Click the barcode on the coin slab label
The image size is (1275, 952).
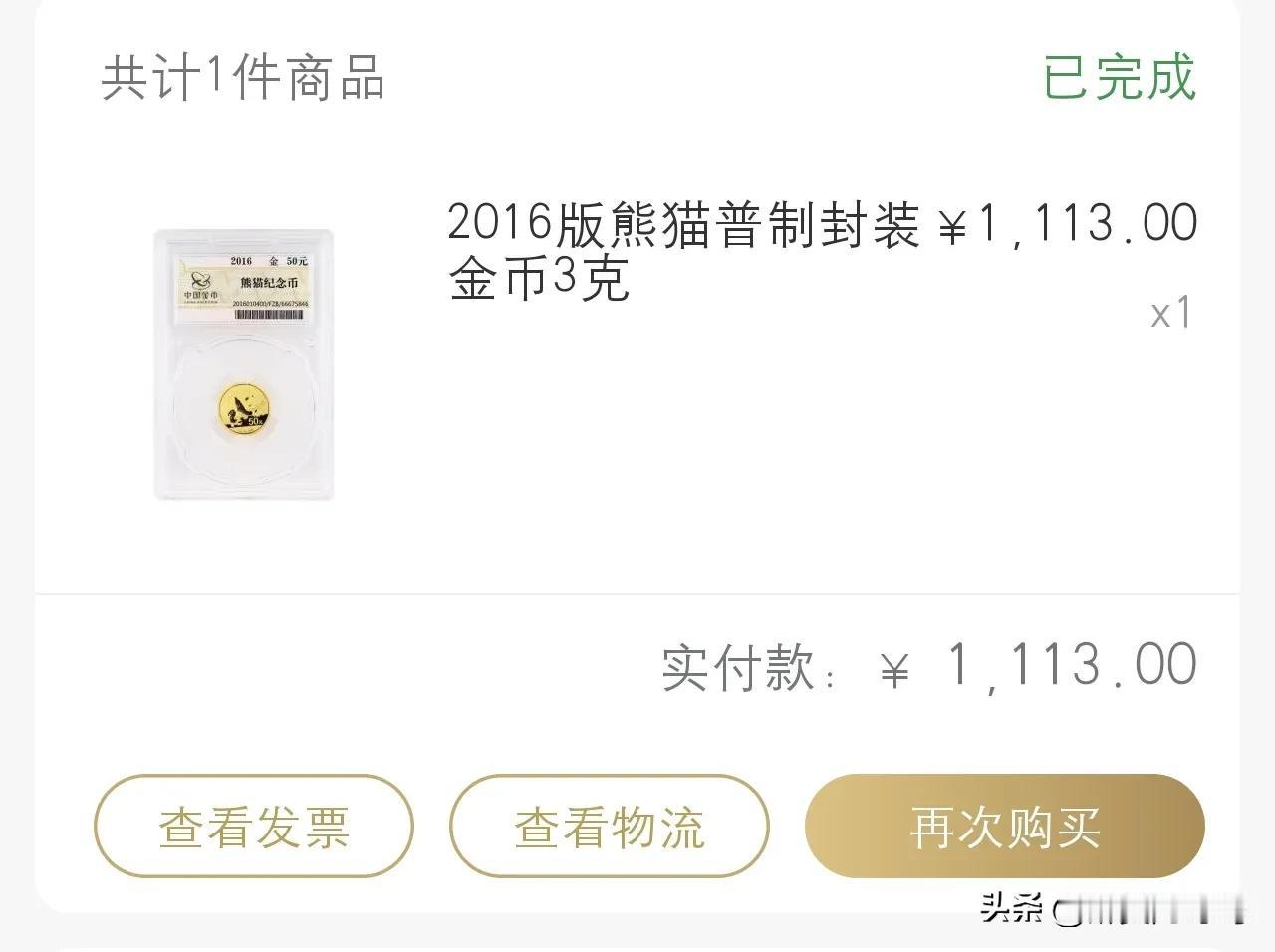269,314
